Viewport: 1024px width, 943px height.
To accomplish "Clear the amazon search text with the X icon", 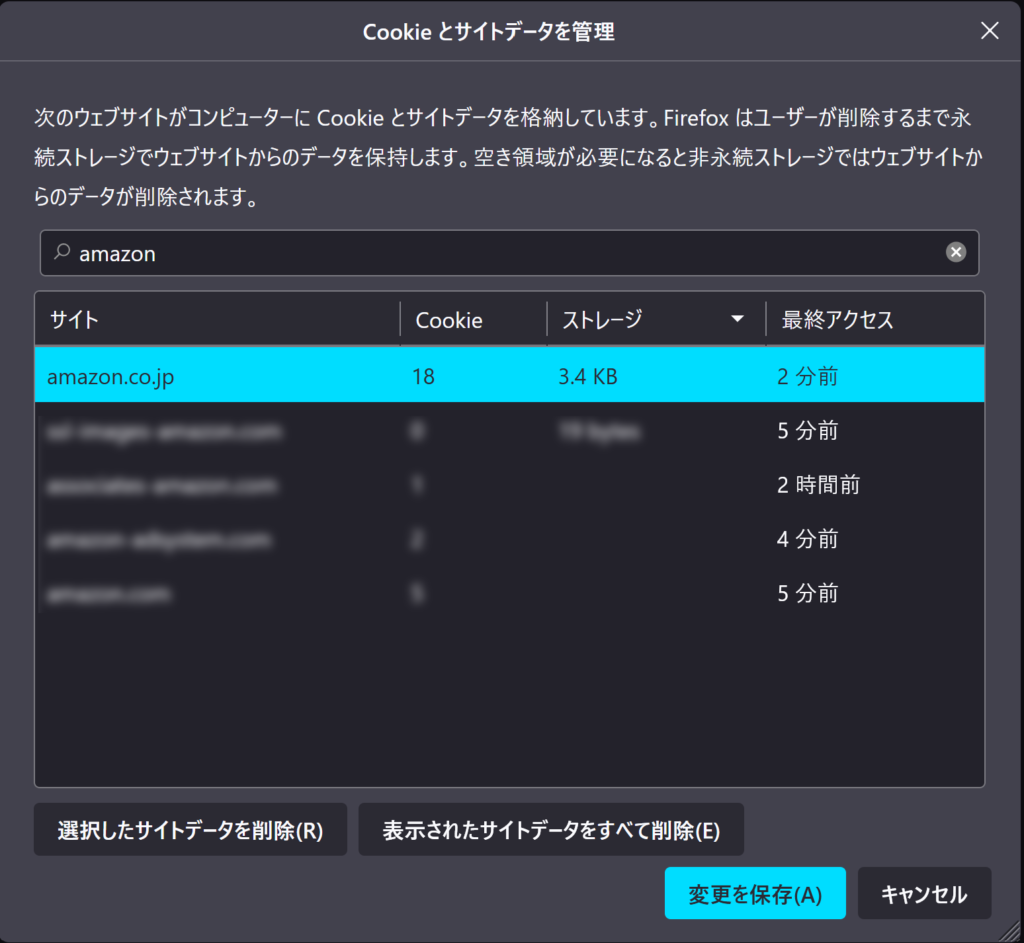I will pyautogui.click(x=955, y=252).
